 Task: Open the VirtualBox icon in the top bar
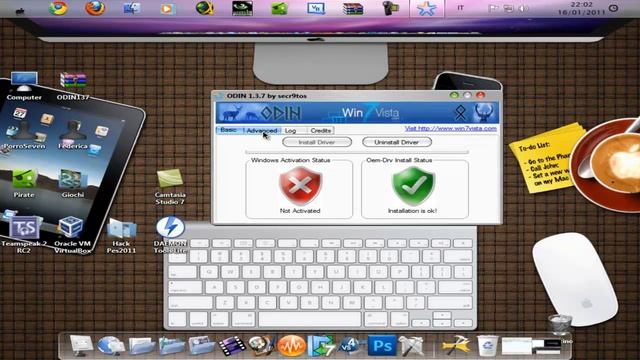click(x=316, y=9)
